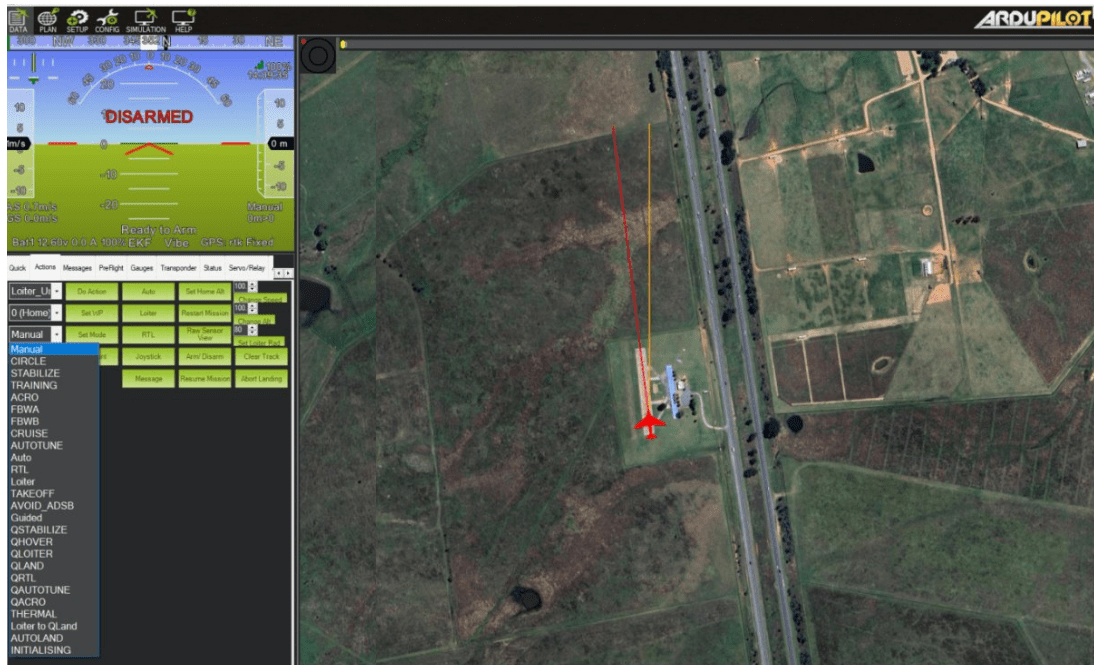Image resolution: width=1101 pixels, height=672 pixels.
Task: Open the DATA flight screen icon
Action: [x=18, y=19]
